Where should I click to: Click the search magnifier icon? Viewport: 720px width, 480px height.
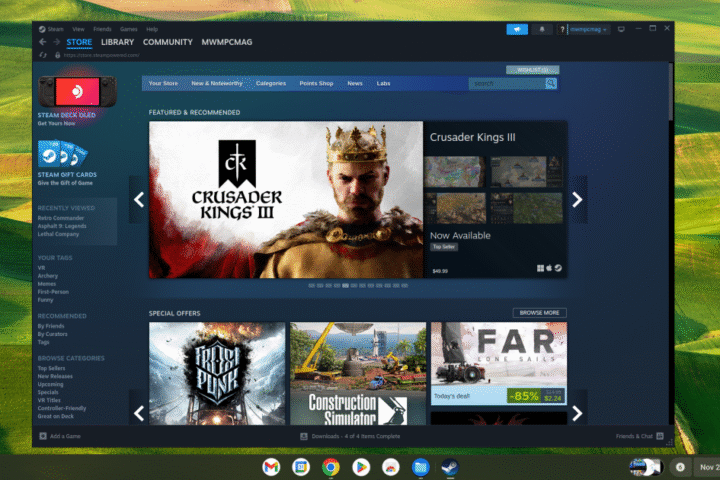point(551,83)
